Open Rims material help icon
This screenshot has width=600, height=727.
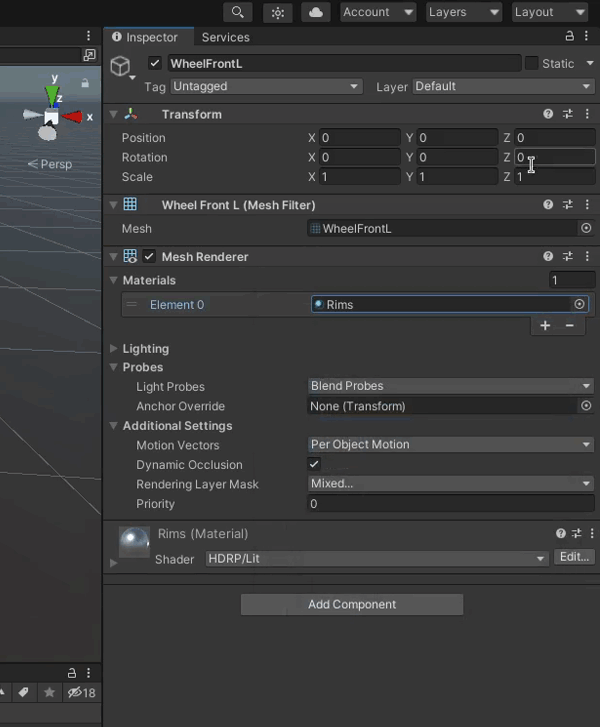click(x=561, y=533)
